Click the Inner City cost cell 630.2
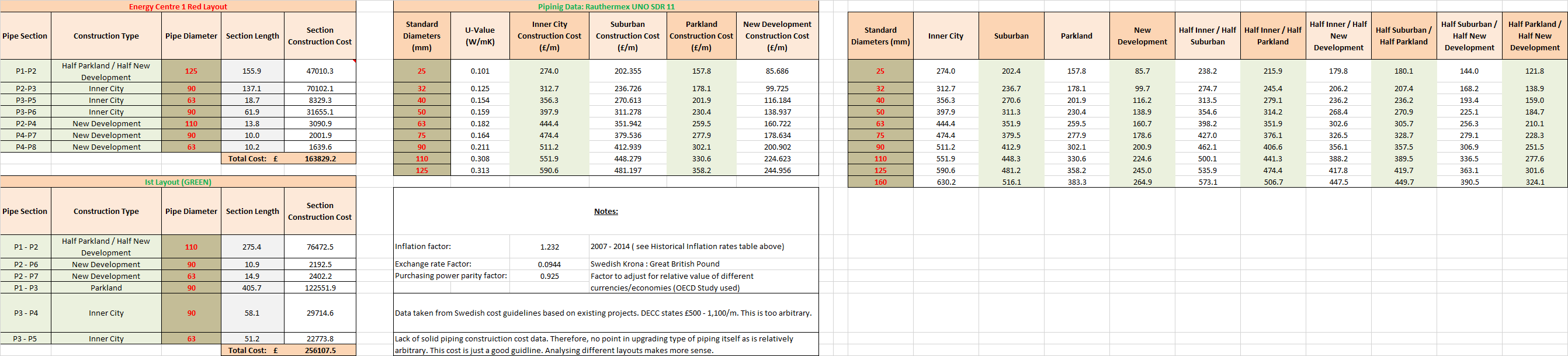The width and height of the screenshot is (1568, 356). click(x=945, y=182)
